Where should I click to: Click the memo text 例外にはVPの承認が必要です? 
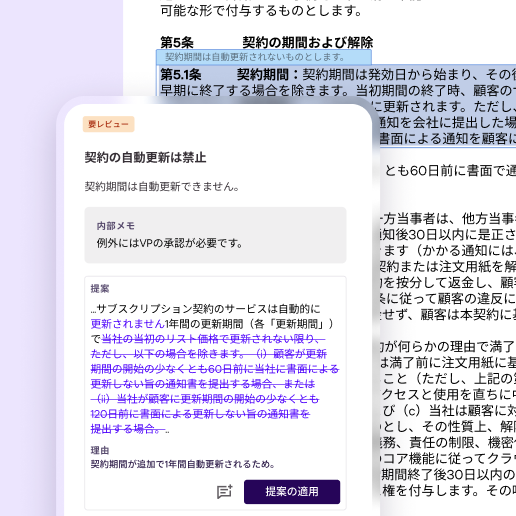[x=170, y=243]
